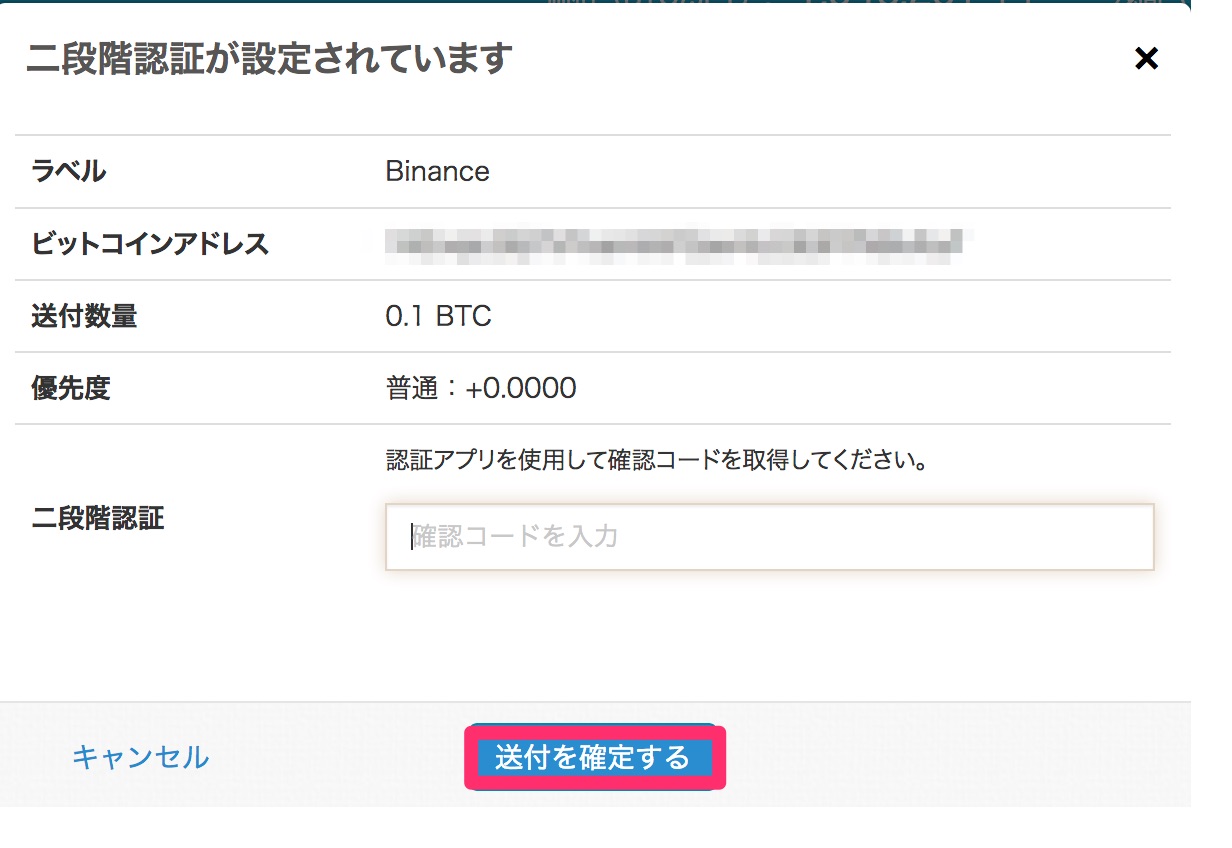Click the blank area below the dialog footer
1232x848 pixels.
(x=600, y=828)
